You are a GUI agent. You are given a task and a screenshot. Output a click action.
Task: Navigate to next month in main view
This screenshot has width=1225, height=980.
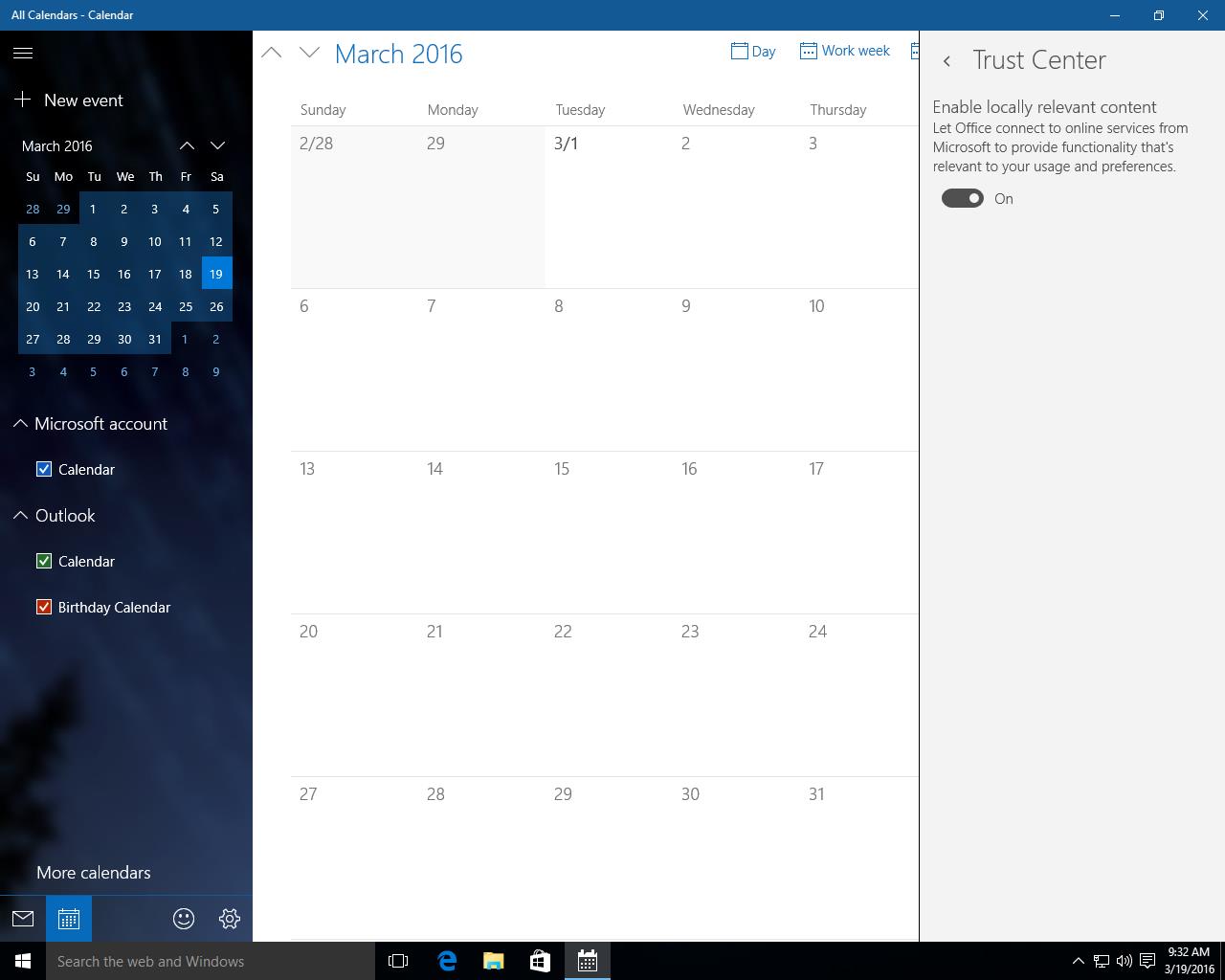pyautogui.click(x=309, y=53)
